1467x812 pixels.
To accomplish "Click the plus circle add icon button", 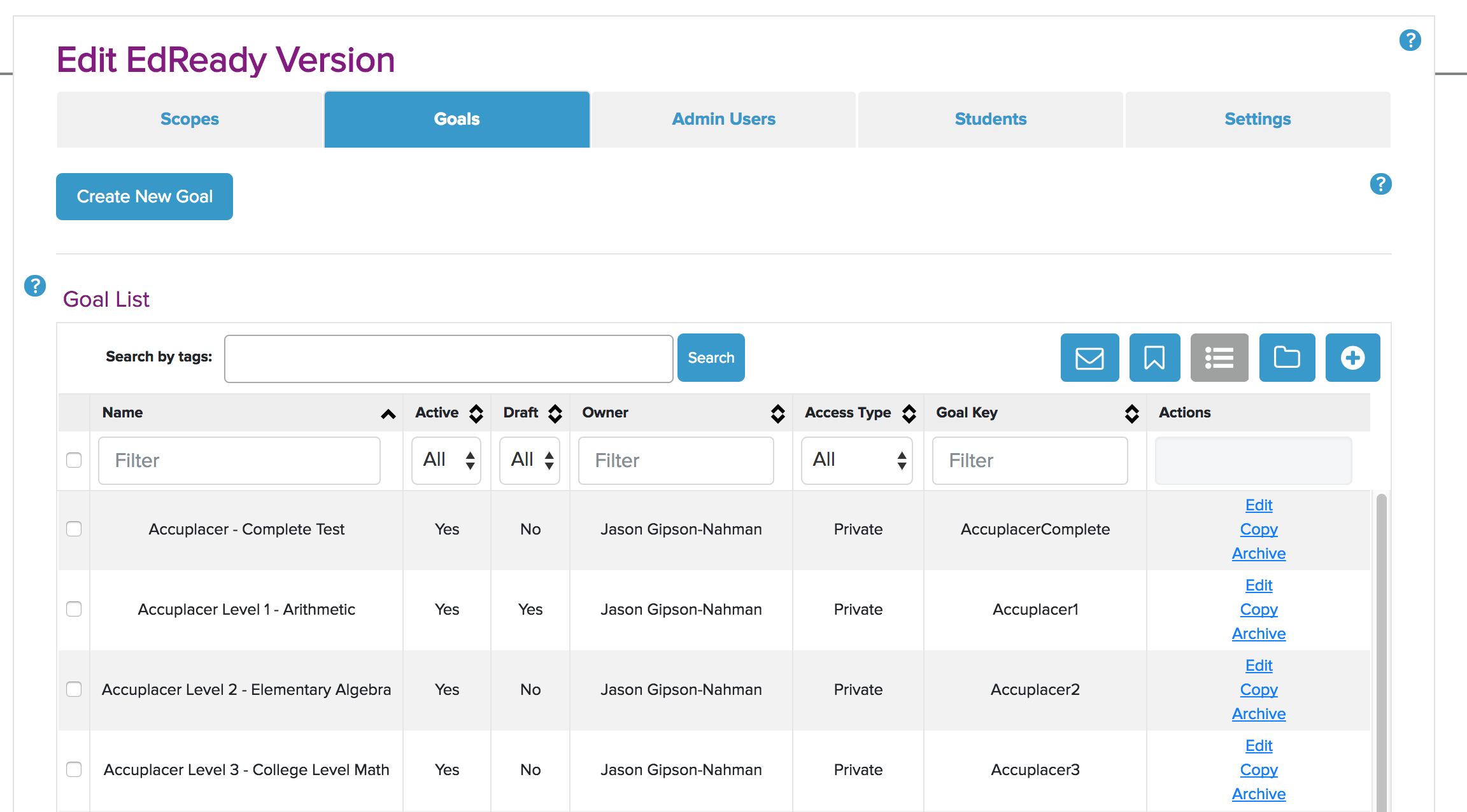I will [x=1352, y=358].
